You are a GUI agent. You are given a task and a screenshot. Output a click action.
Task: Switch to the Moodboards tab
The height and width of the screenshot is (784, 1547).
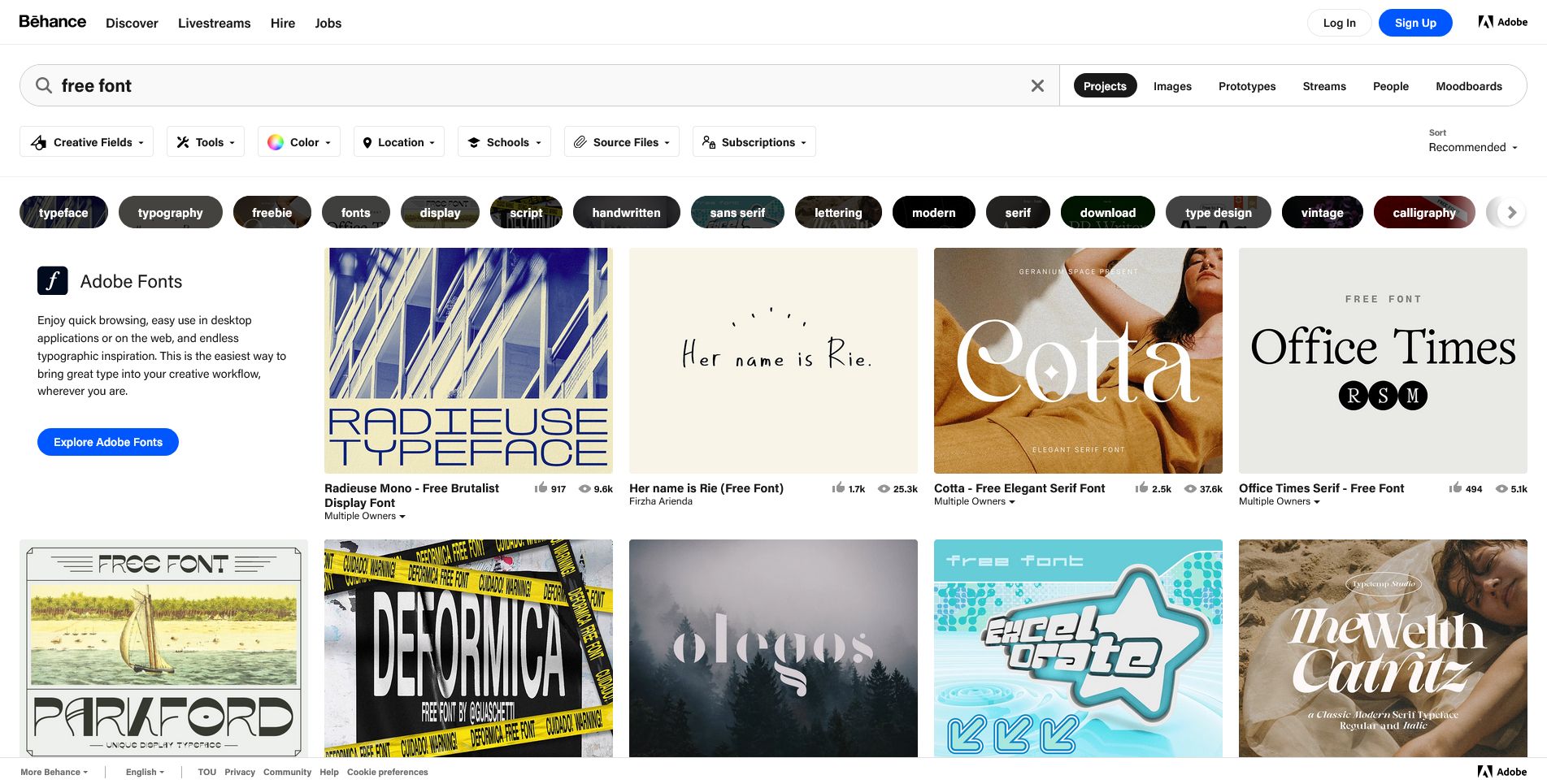tap(1468, 86)
